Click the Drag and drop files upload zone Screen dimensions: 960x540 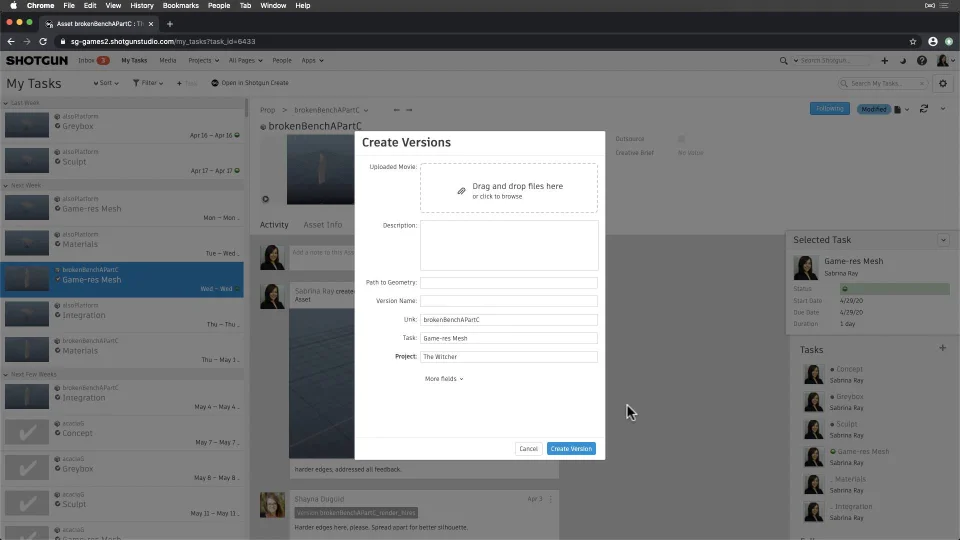click(x=509, y=188)
